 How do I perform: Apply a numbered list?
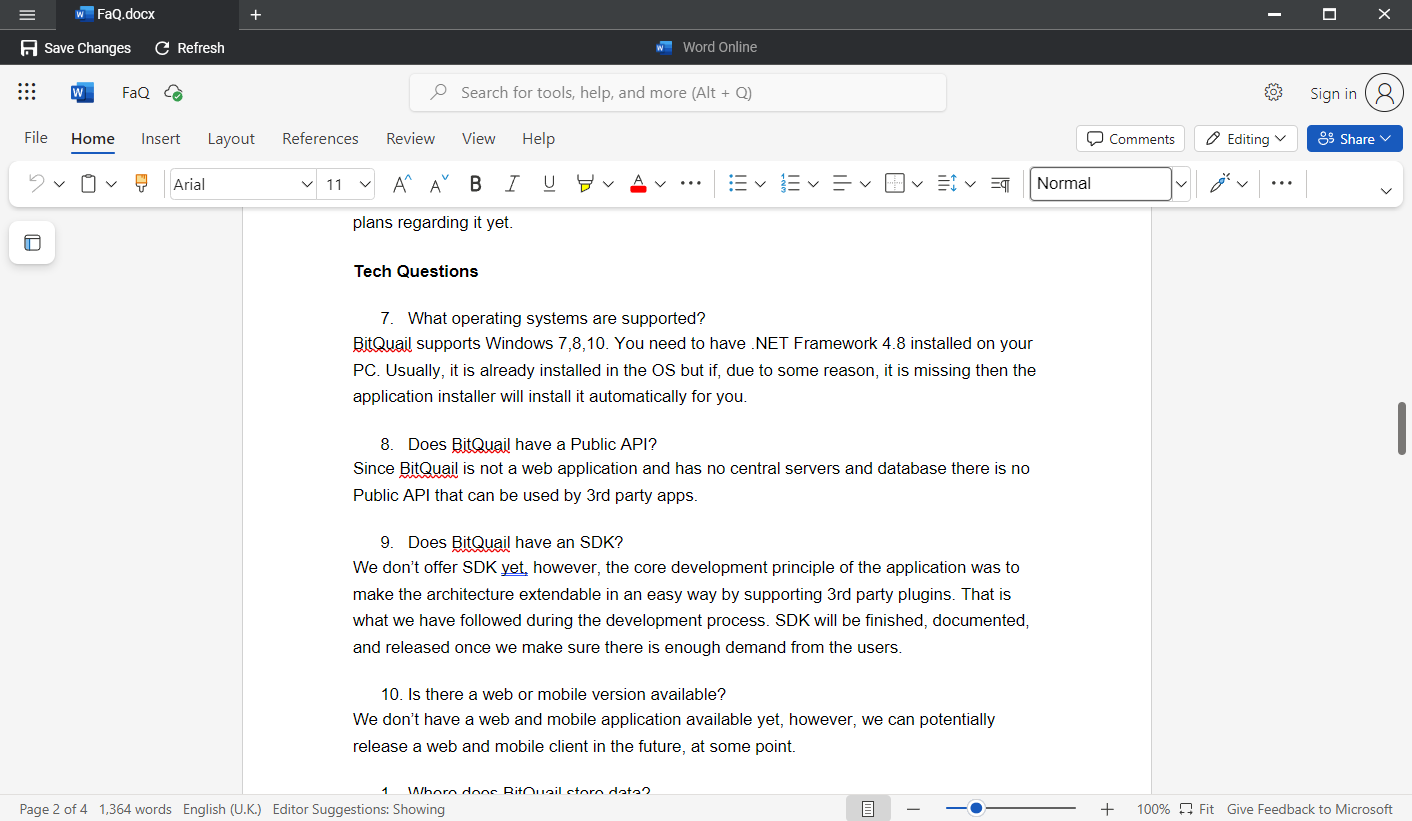tap(791, 183)
